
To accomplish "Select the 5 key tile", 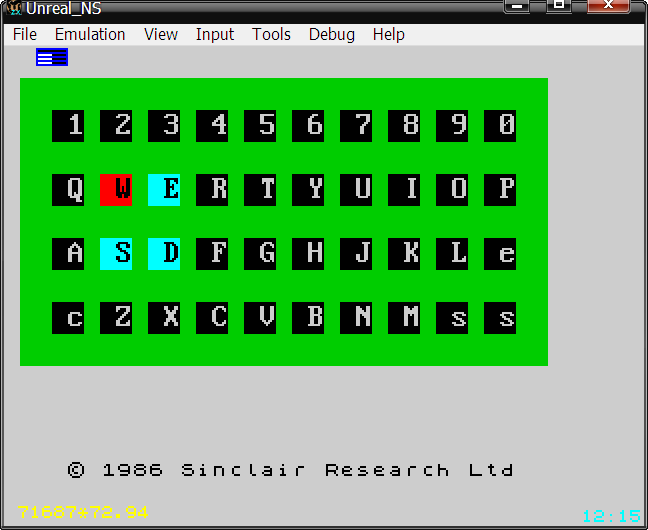I will click(260, 126).
